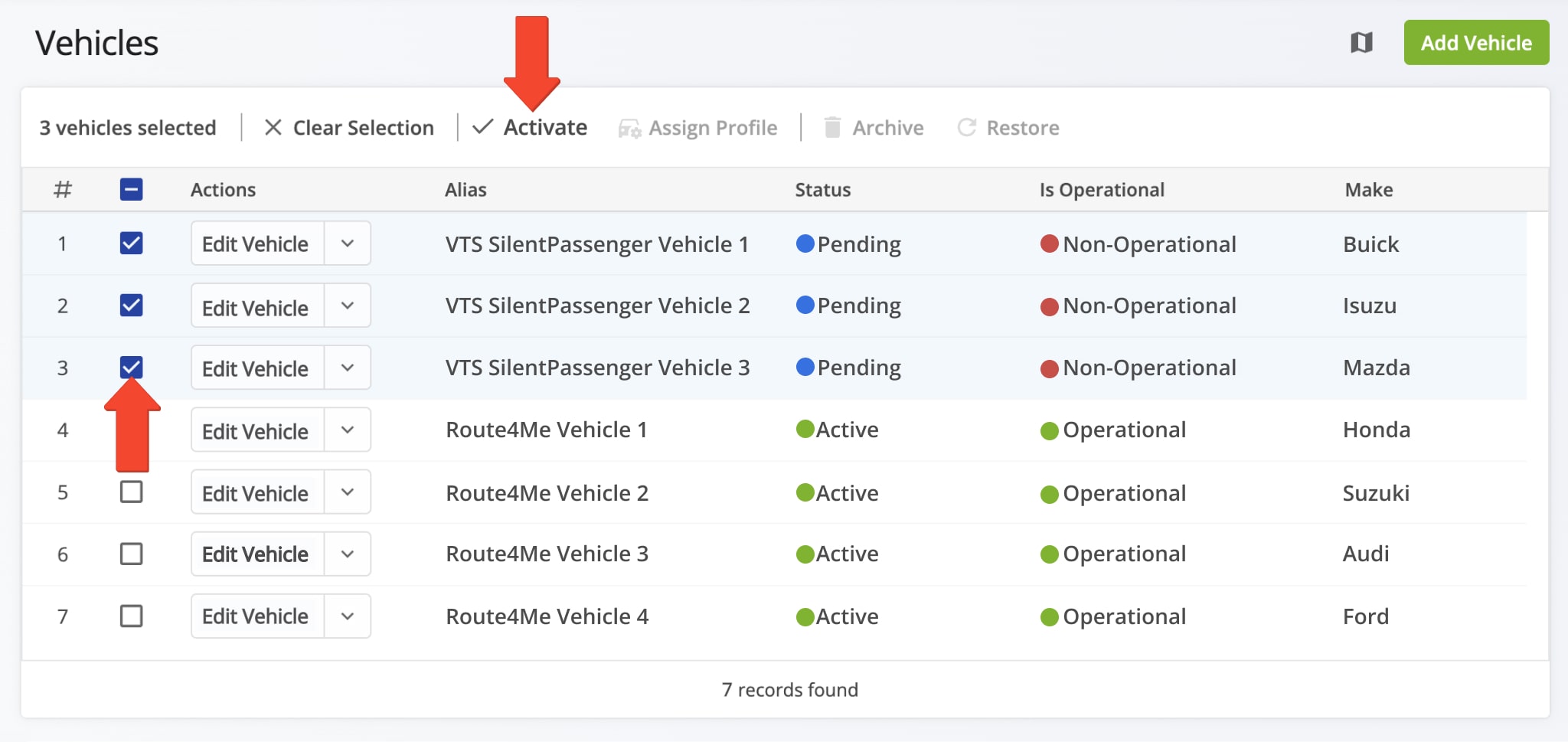Uncheck VTS SilentPassenger Vehicle 1 checkbox
1568x742 pixels.
click(132, 244)
